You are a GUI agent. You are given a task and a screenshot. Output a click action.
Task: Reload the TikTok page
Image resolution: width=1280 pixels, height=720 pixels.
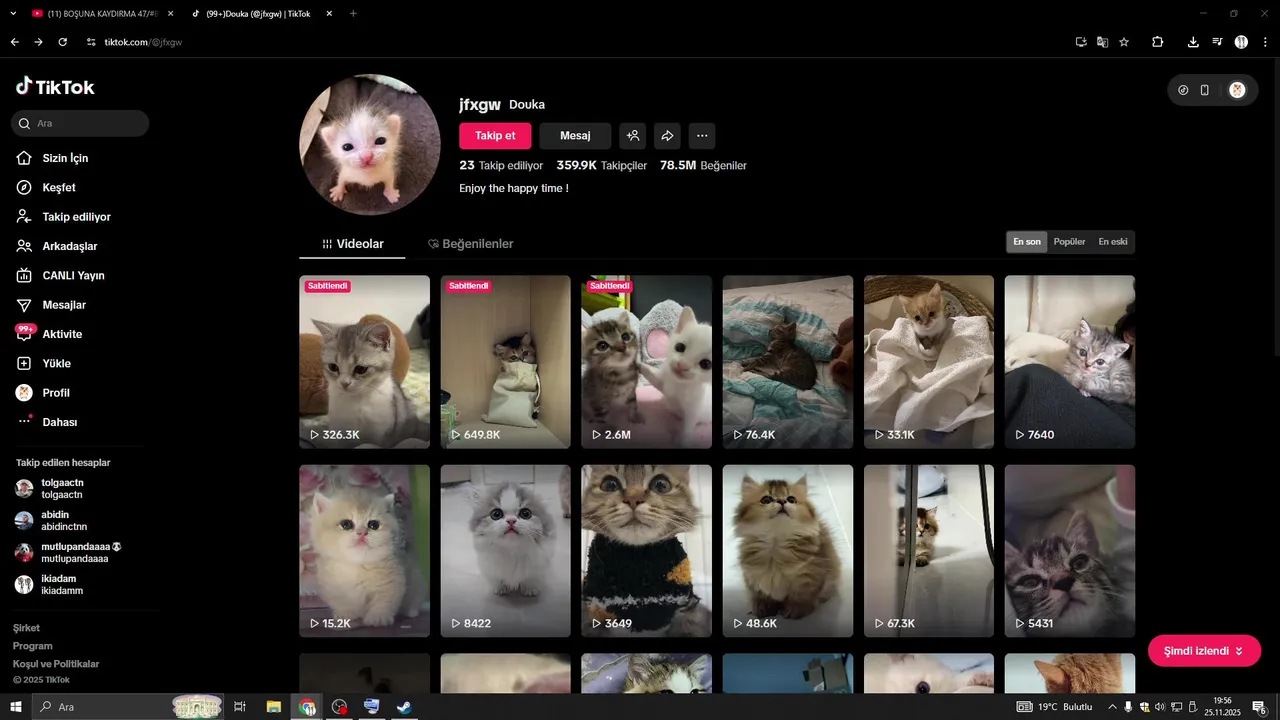coord(63,42)
